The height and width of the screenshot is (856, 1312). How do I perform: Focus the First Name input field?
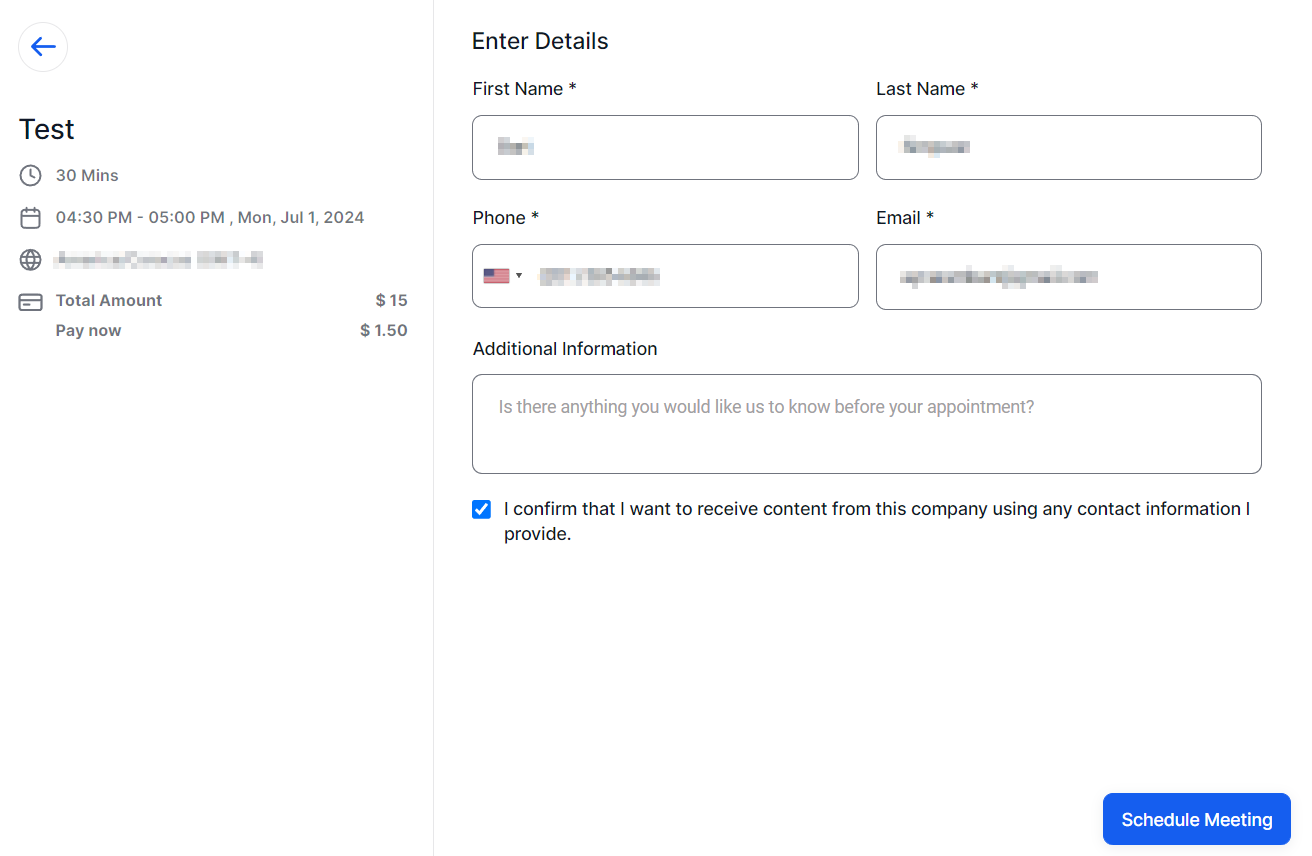click(665, 148)
